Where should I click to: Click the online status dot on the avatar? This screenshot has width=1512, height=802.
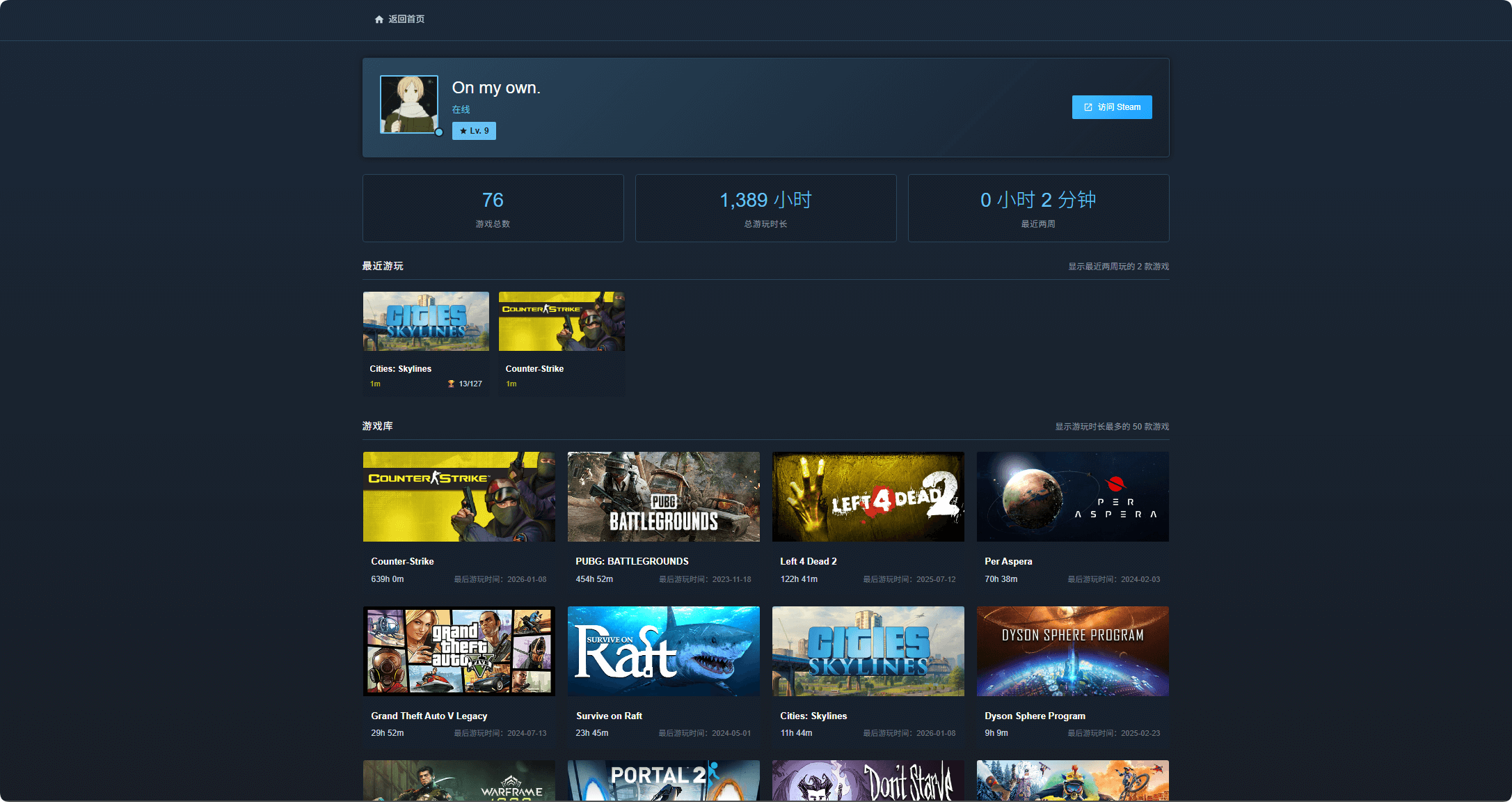coord(439,132)
